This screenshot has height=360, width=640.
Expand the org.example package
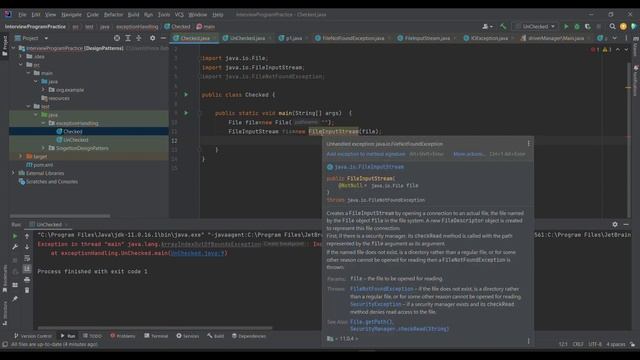[43, 89]
